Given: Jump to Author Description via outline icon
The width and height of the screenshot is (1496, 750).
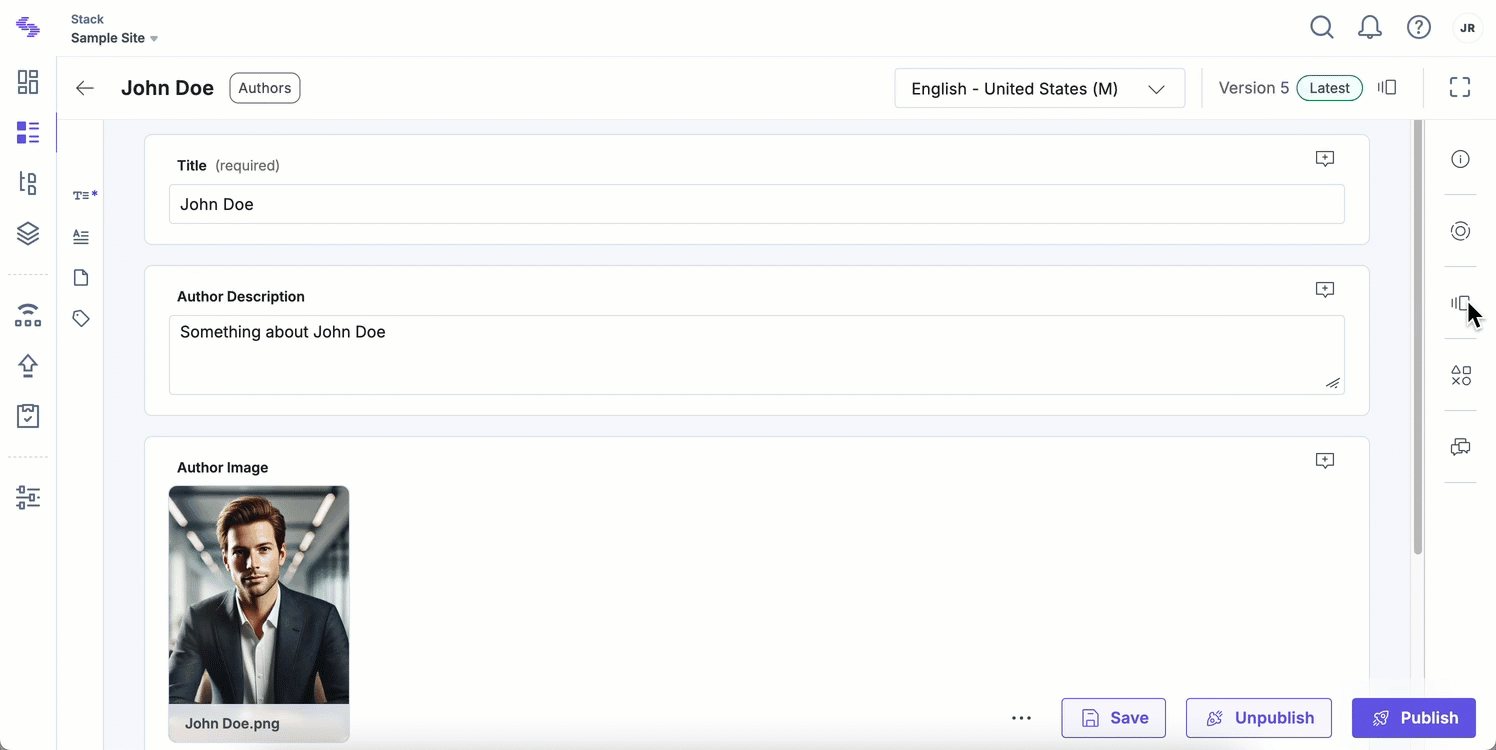Looking at the screenshot, I should (81, 237).
